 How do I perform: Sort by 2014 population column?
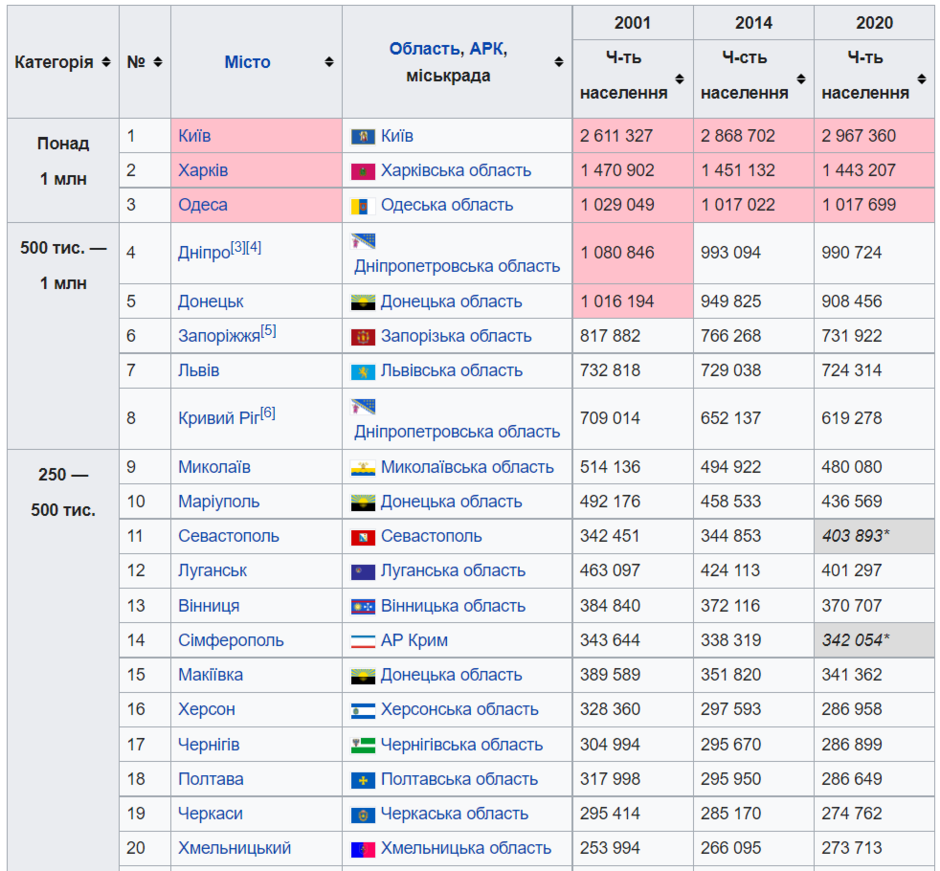800,79
